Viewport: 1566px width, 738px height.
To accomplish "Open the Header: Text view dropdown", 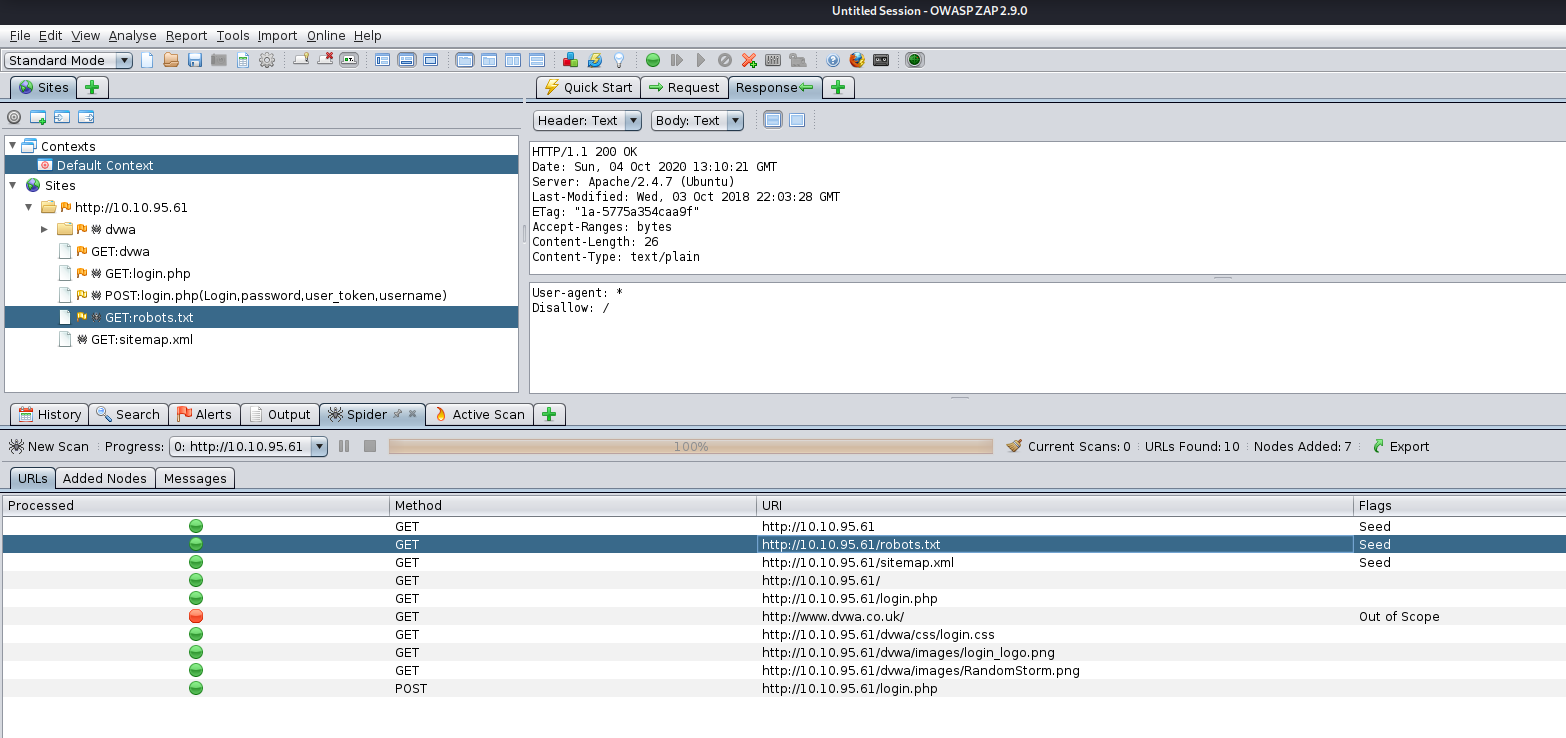I will (x=587, y=120).
